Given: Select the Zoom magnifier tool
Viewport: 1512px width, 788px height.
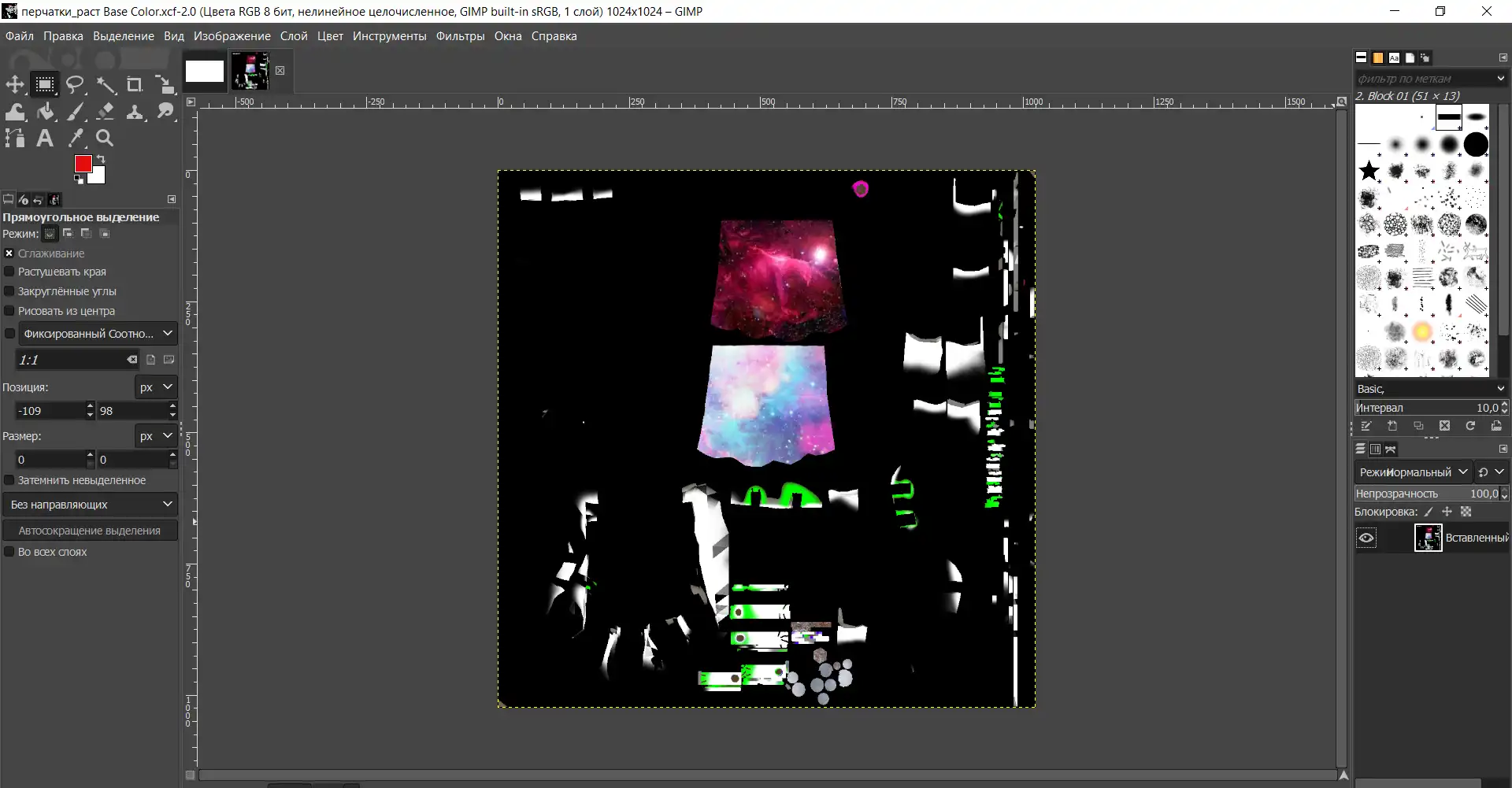Looking at the screenshot, I should [x=105, y=139].
